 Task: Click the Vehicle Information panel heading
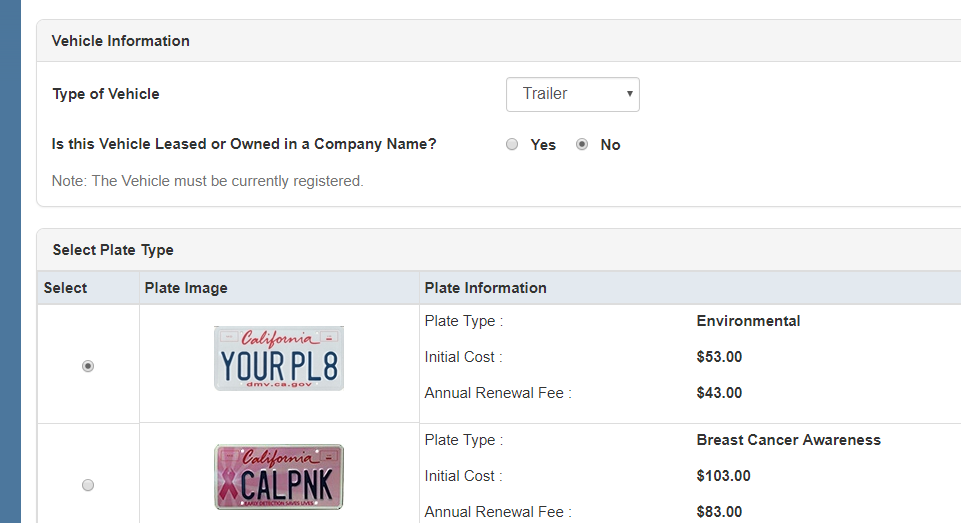[x=120, y=41]
